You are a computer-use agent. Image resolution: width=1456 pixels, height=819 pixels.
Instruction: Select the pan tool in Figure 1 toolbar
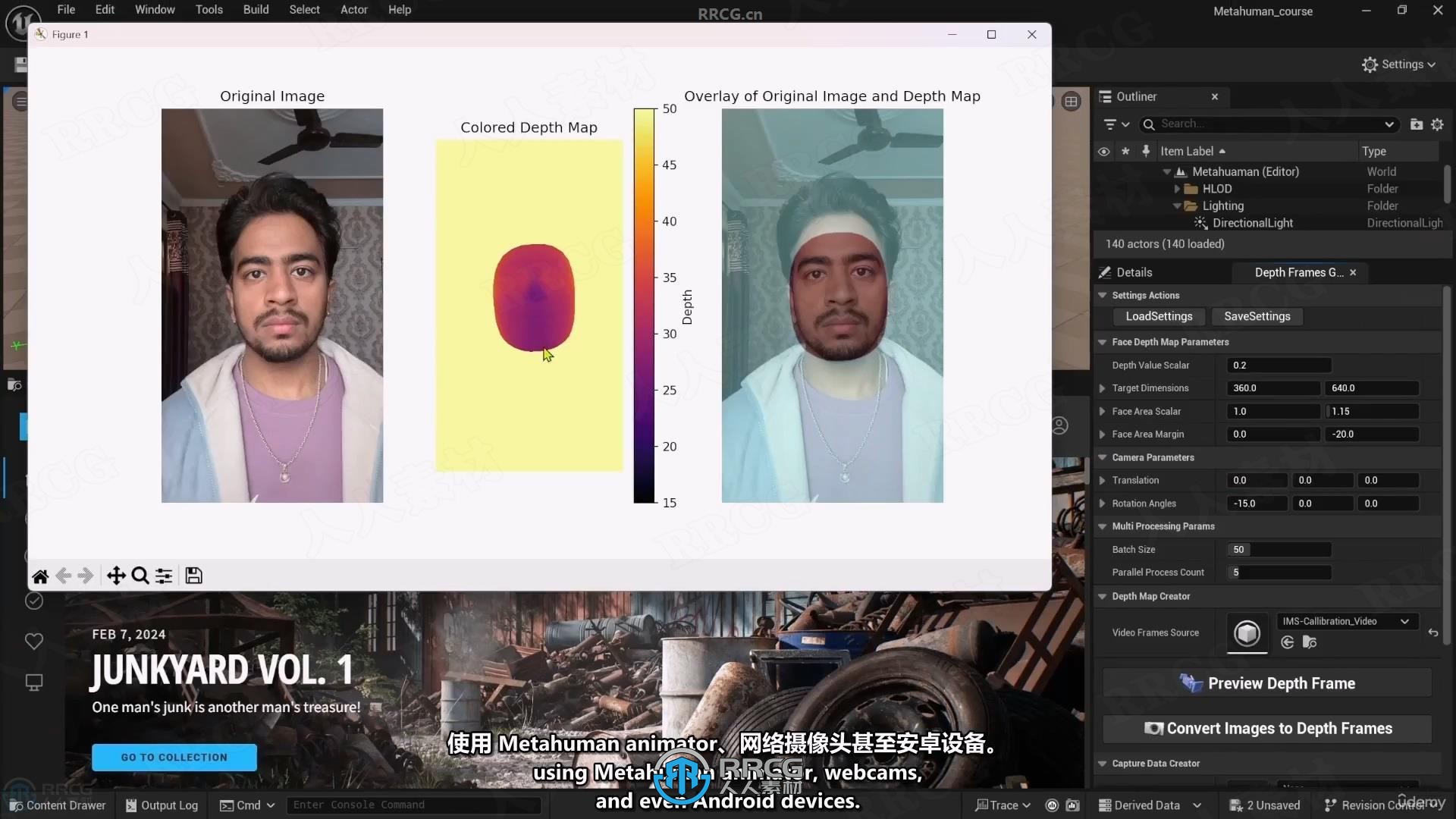tap(116, 575)
